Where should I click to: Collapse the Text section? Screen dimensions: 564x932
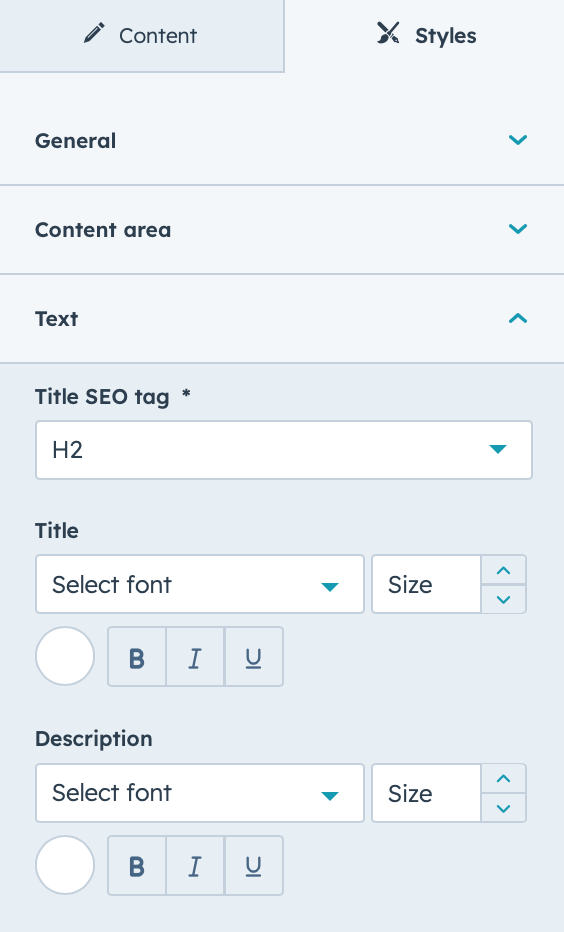282,319
